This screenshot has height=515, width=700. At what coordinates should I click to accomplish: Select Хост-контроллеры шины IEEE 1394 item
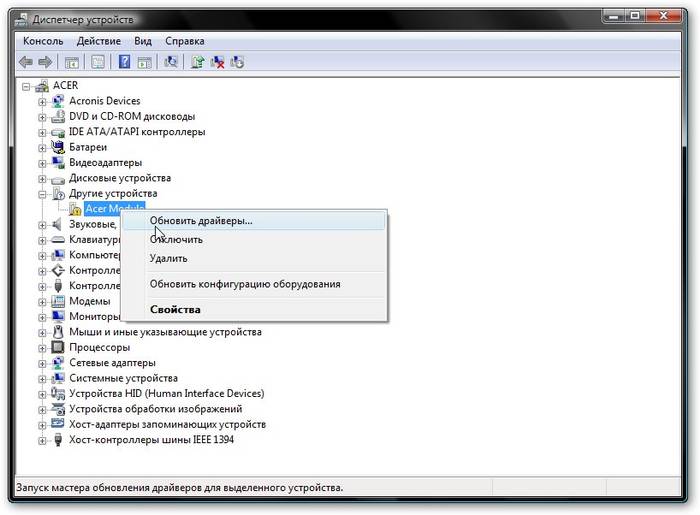click(152, 440)
